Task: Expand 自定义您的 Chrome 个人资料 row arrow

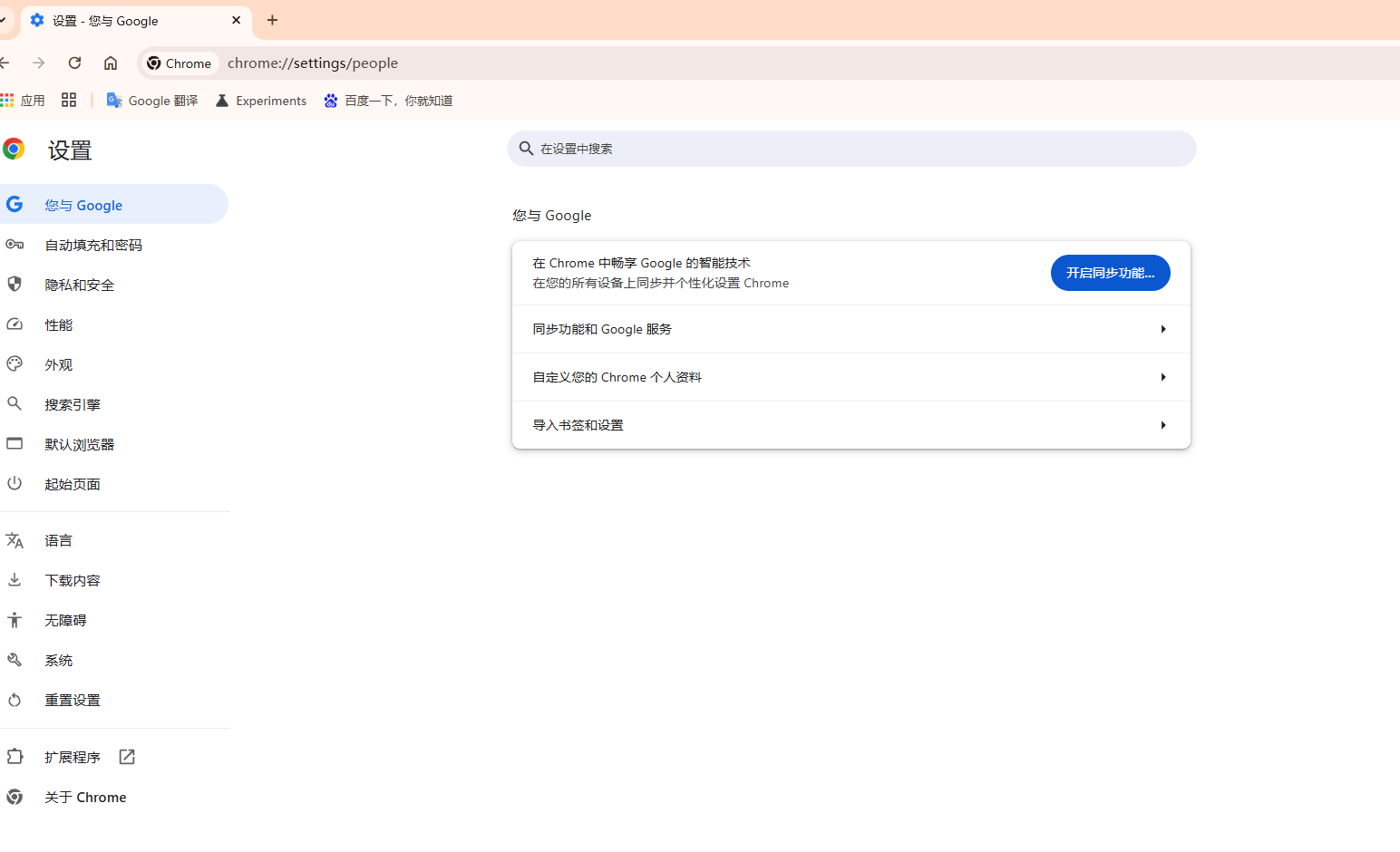Action: point(1162,377)
